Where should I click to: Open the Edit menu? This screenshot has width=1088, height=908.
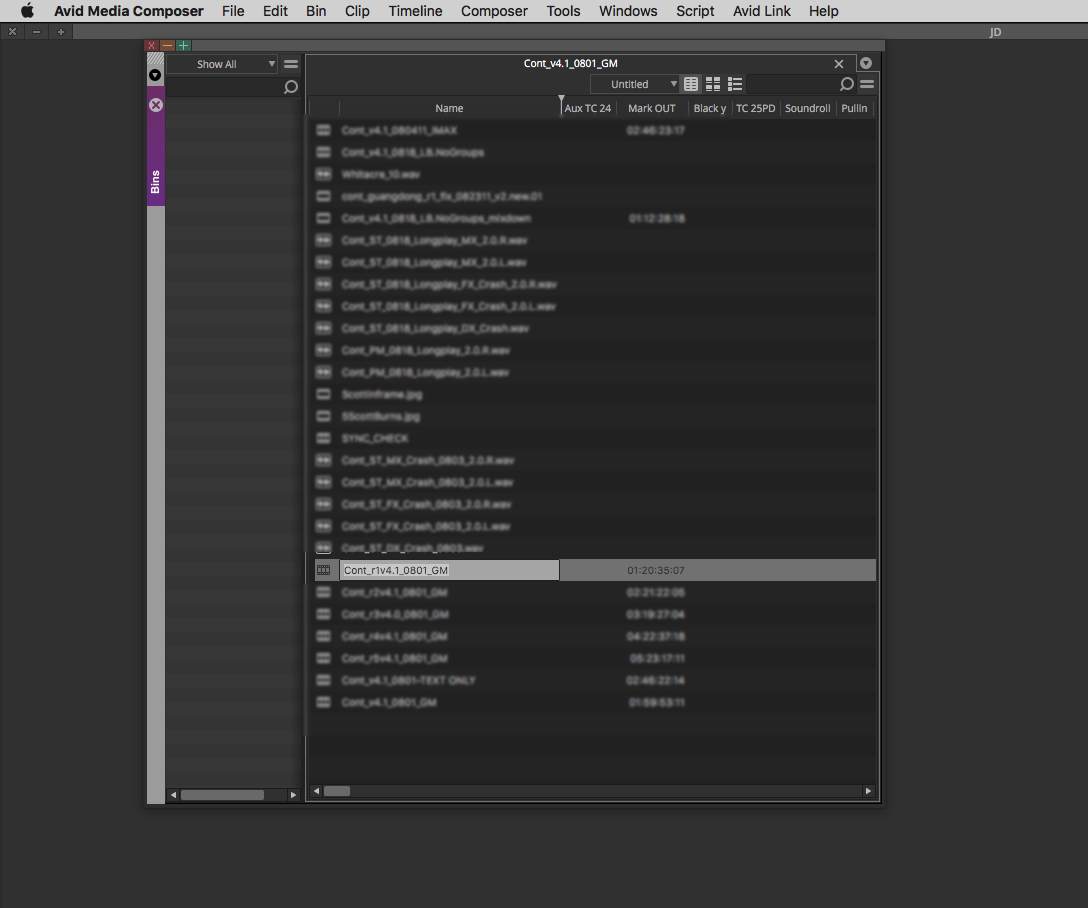click(x=275, y=11)
